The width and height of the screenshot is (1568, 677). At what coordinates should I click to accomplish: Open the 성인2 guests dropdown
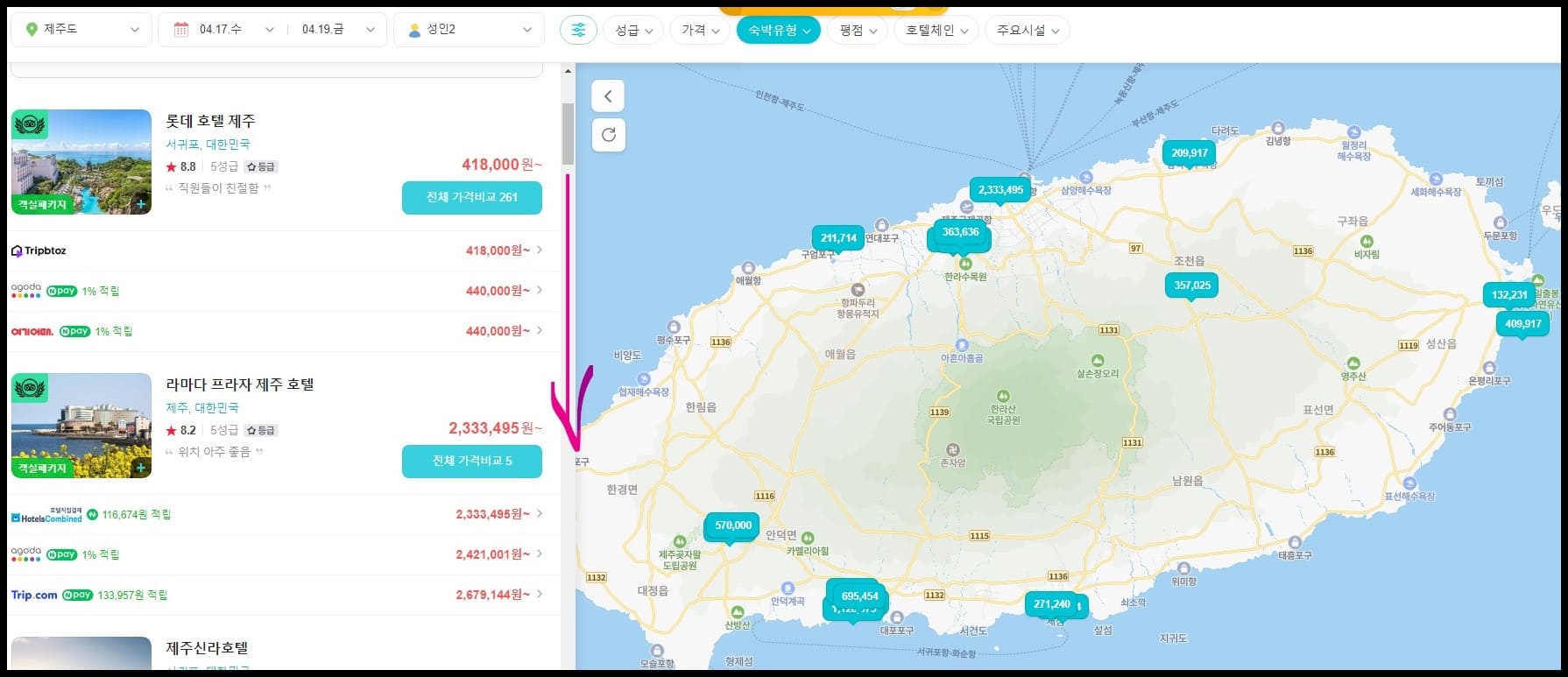coord(470,30)
